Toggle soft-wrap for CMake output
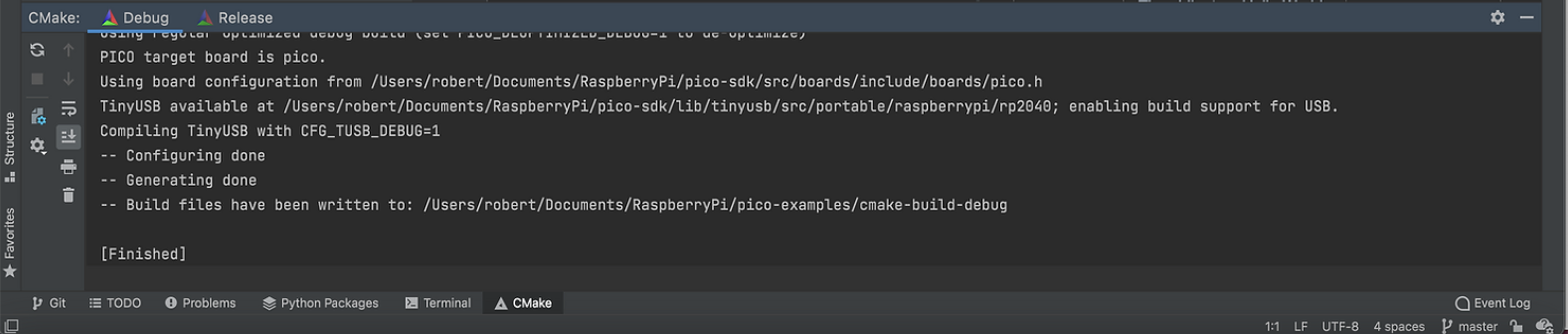The height and width of the screenshot is (335, 1568). click(x=68, y=108)
